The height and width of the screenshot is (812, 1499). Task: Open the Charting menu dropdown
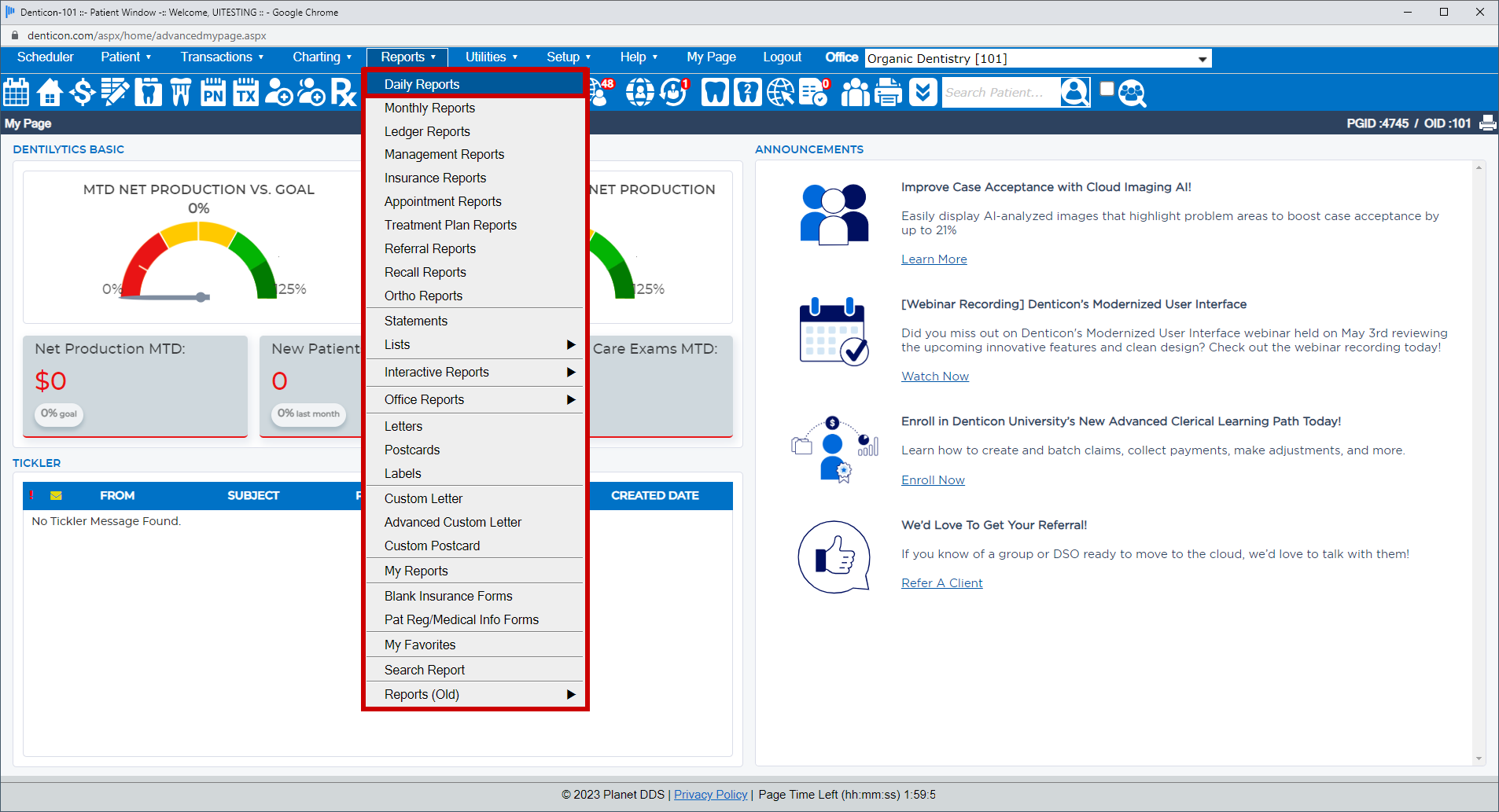pyautogui.click(x=322, y=57)
